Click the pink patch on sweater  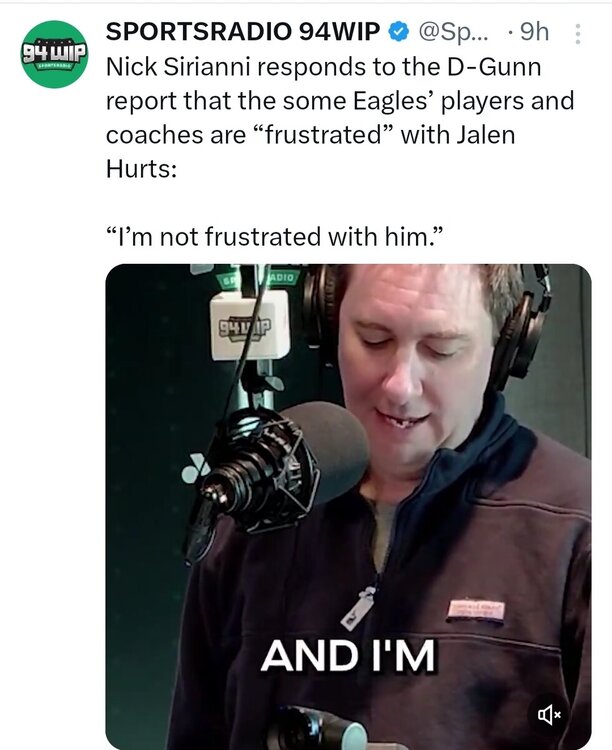tap(476, 610)
